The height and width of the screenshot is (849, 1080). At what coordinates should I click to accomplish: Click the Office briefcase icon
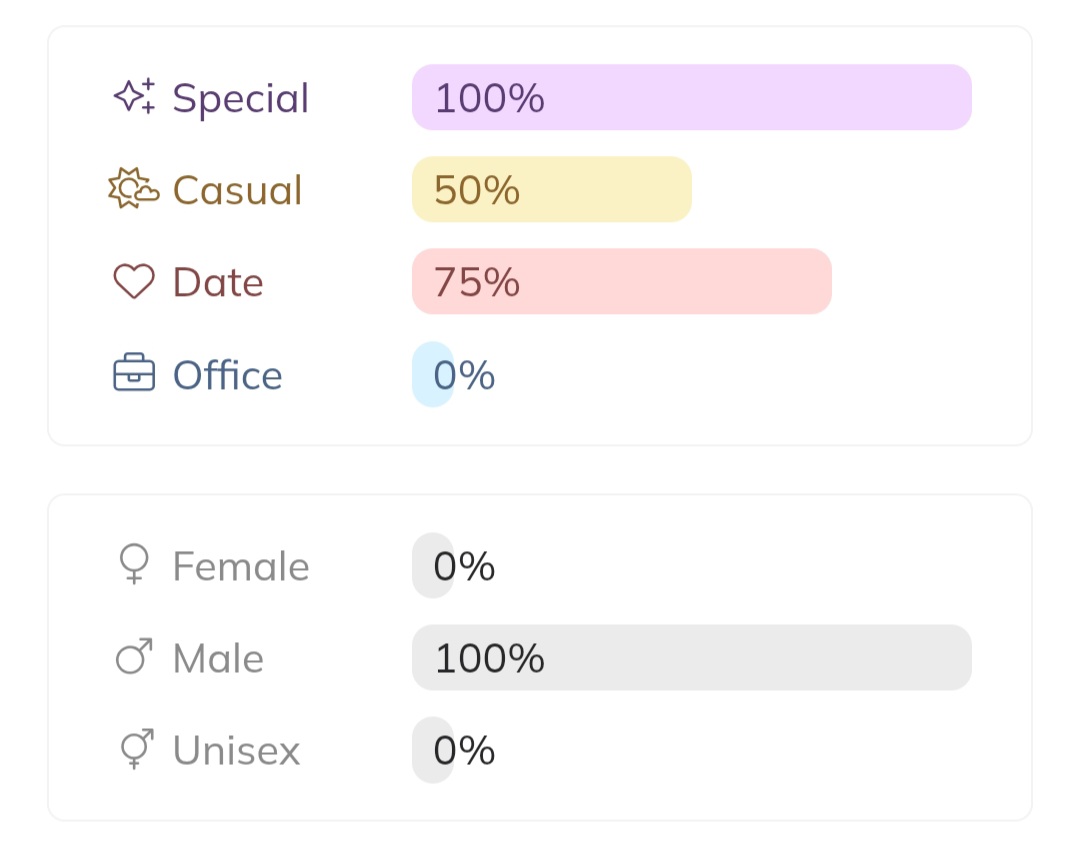click(x=134, y=374)
